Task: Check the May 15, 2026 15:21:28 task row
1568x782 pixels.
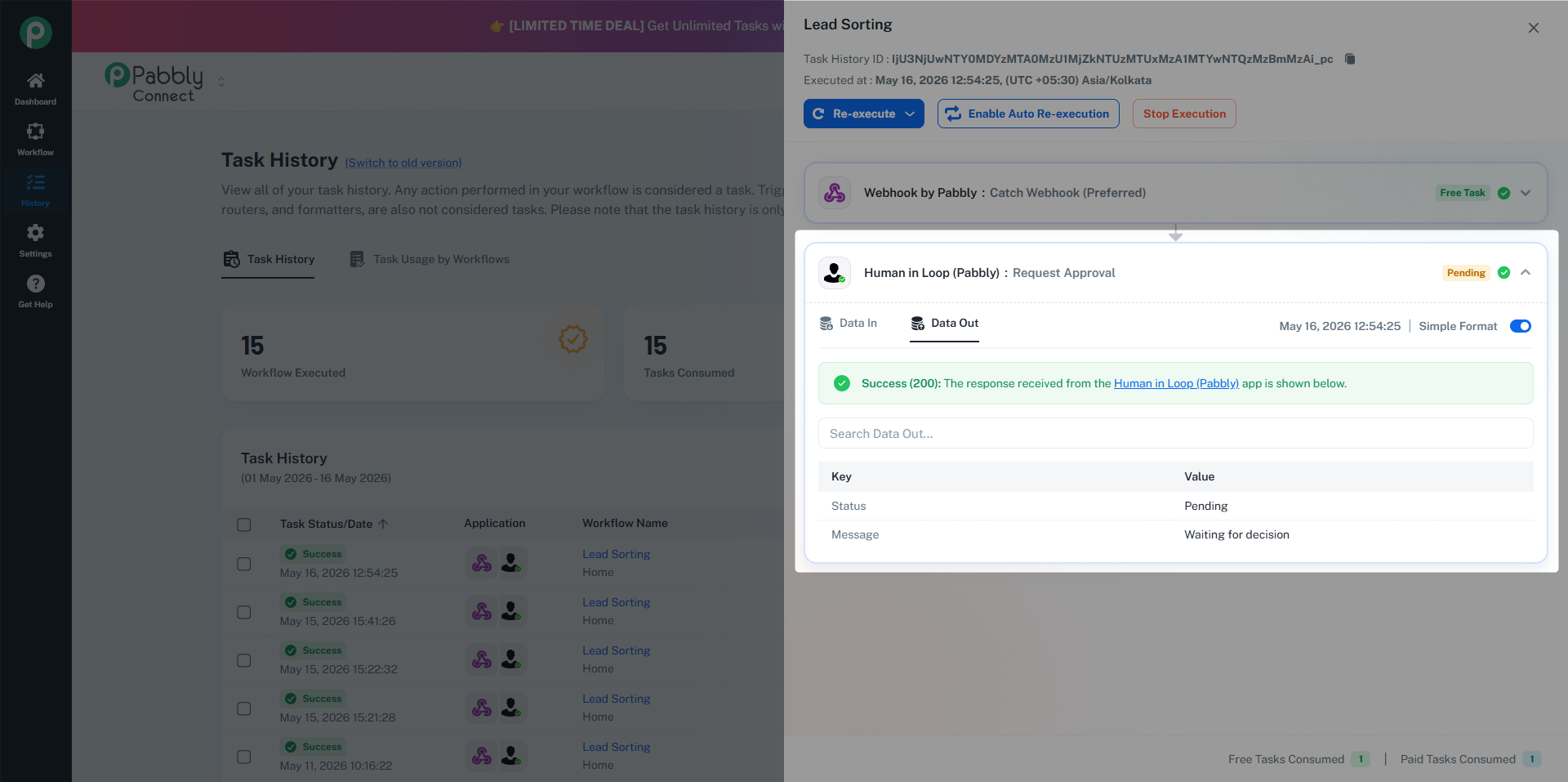Action: click(x=244, y=708)
